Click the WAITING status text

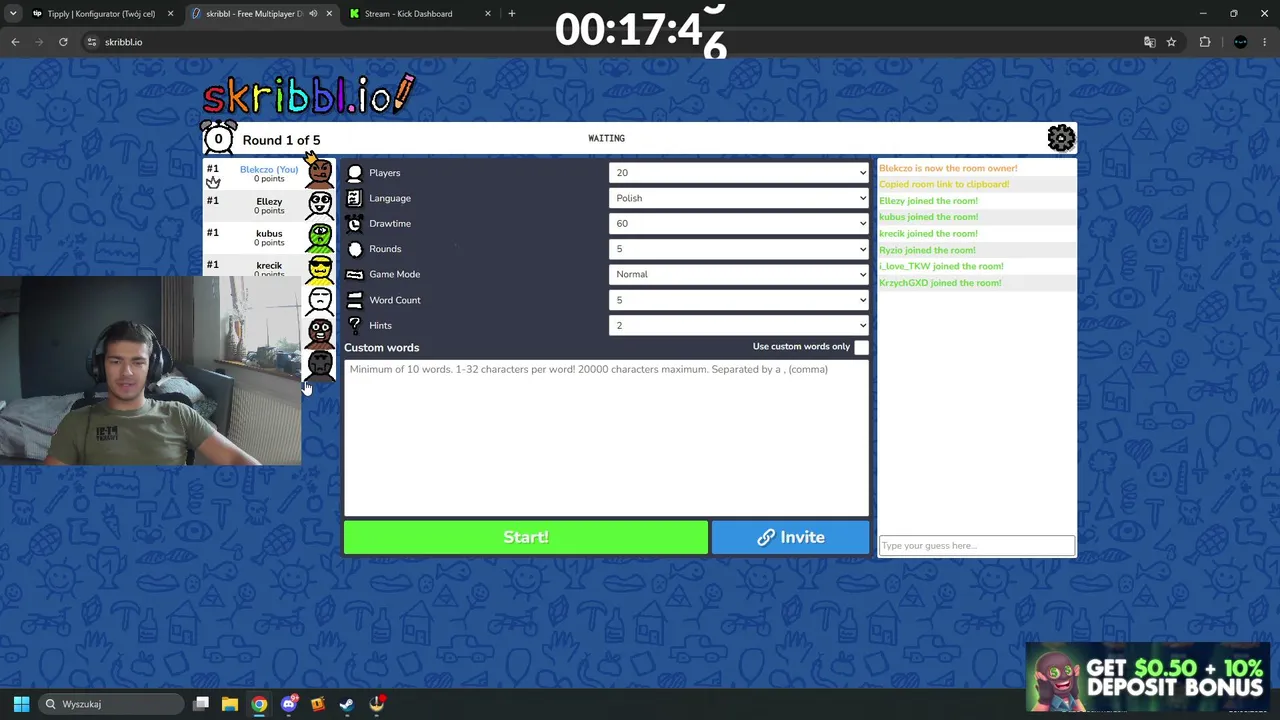606,139
